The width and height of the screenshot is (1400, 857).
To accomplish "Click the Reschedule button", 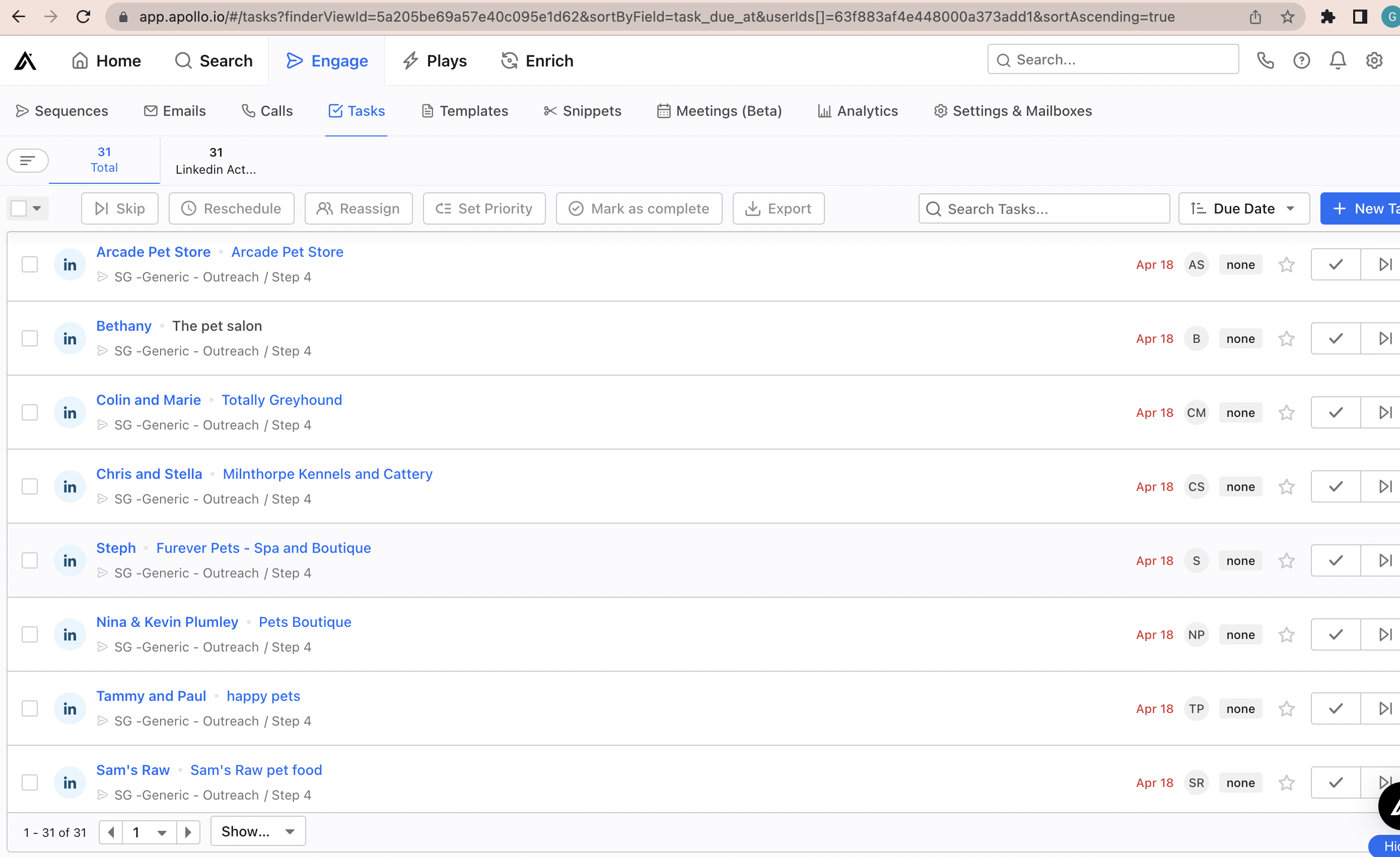I will click(x=231, y=208).
